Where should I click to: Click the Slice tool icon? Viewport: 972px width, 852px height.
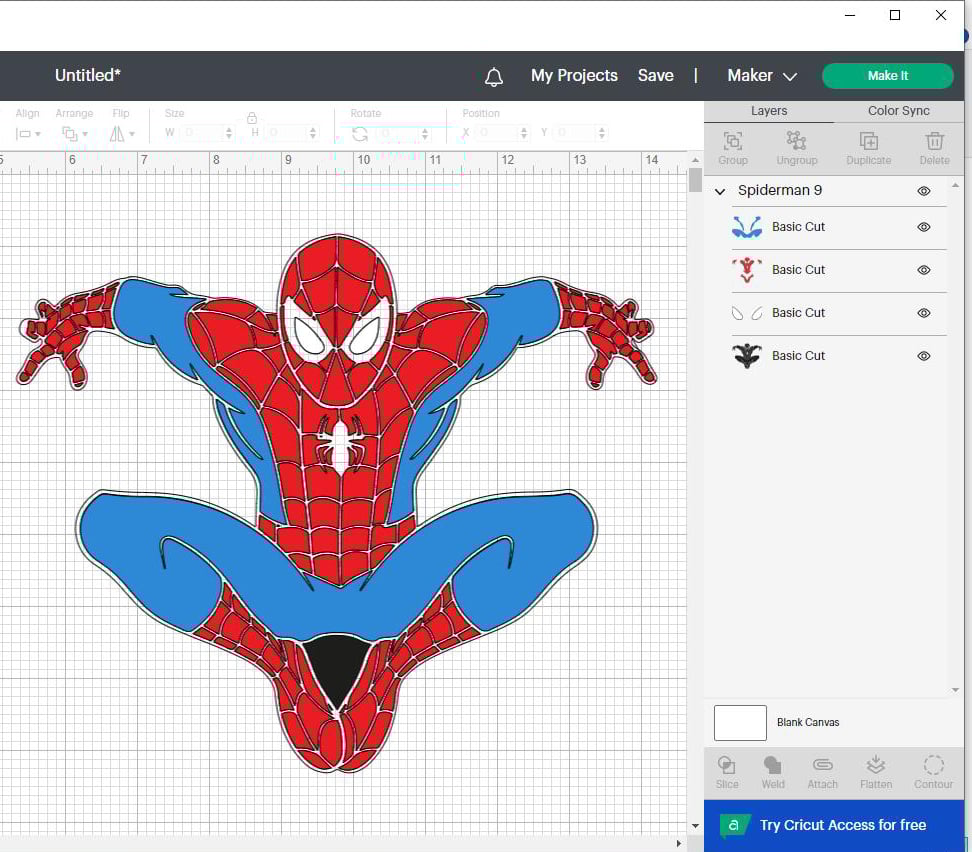tap(727, 766)
